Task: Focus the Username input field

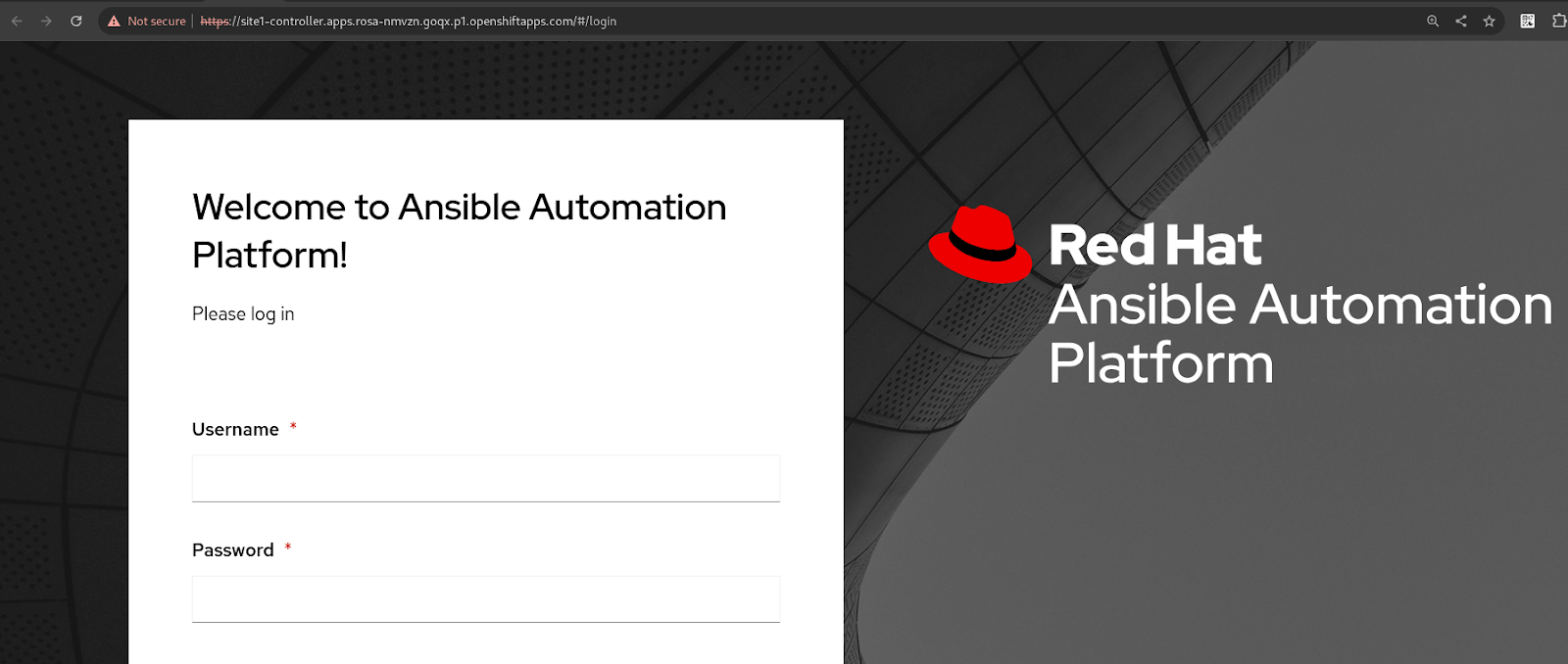Action: 485,479
